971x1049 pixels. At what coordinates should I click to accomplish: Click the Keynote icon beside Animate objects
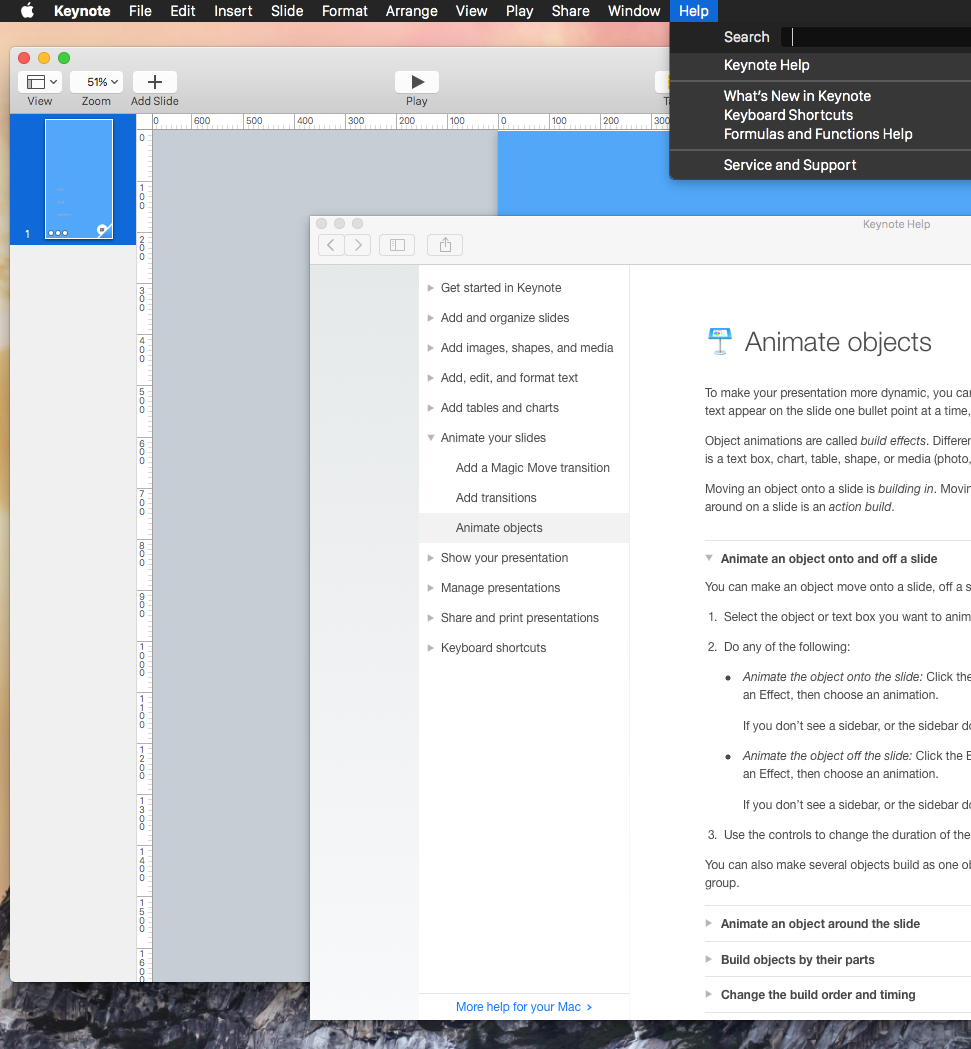click(719, 341)
